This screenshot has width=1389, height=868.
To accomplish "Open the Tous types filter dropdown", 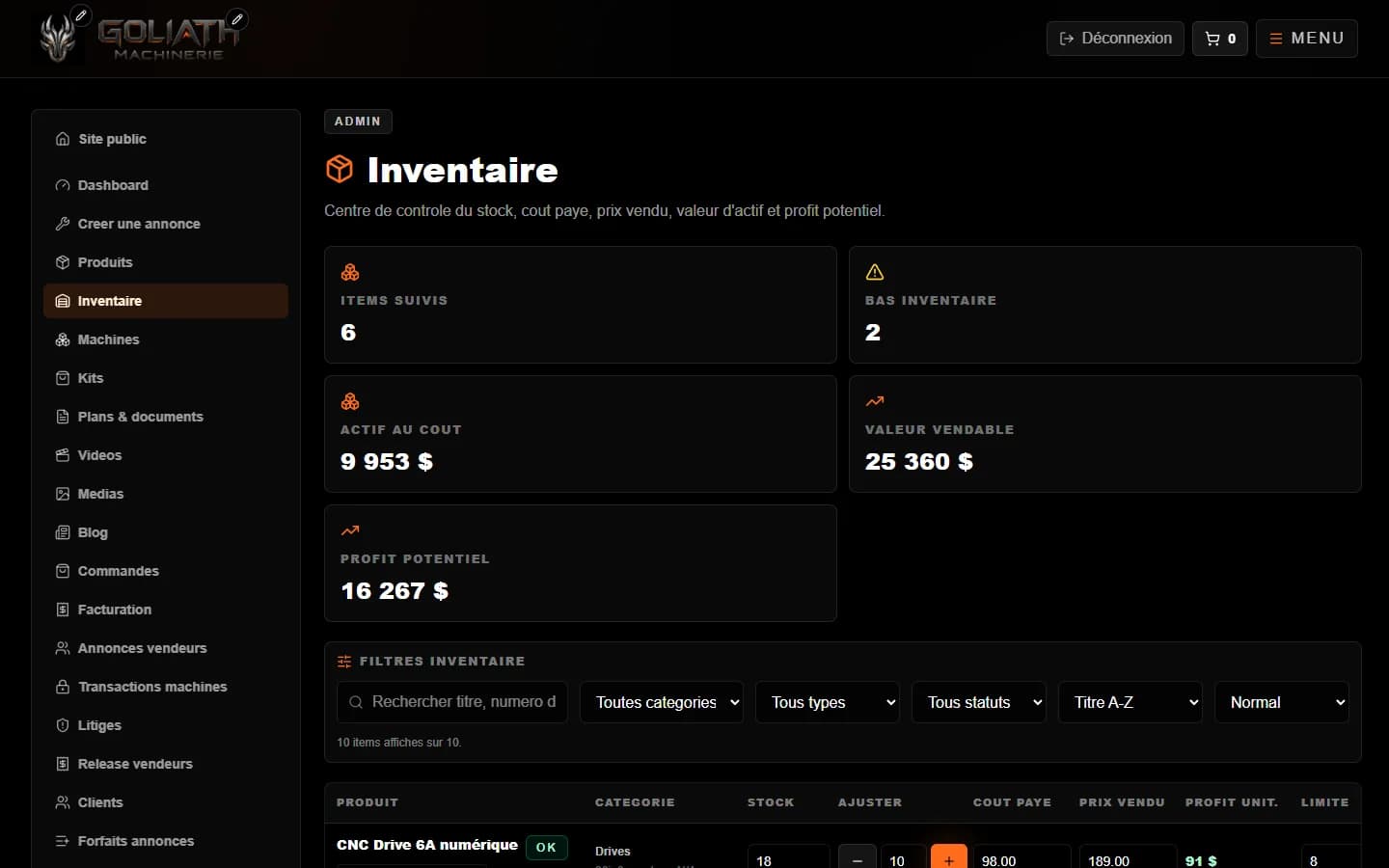I will [828, 702].
